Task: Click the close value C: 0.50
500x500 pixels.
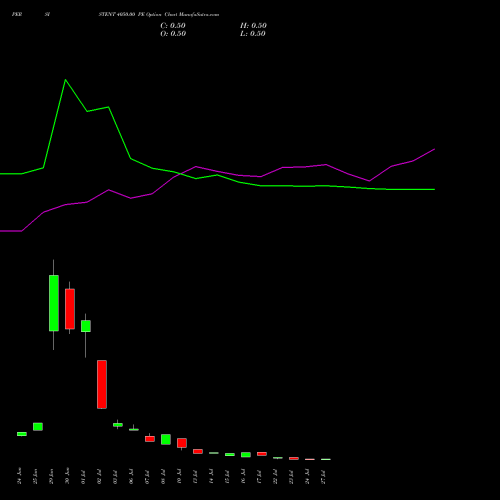Action: pyautogui.click(x=173, y=26)
